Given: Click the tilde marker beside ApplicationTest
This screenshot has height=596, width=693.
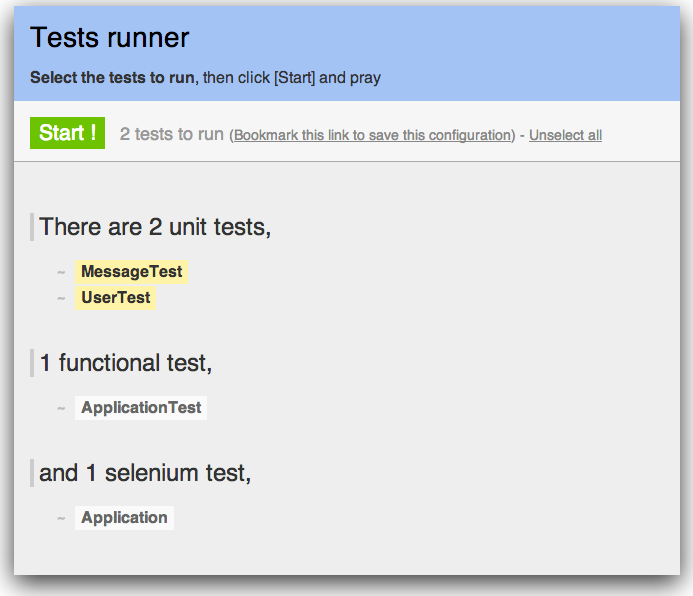Looking at the screenshot, I should pyautogui.click(x=61, y=408).
